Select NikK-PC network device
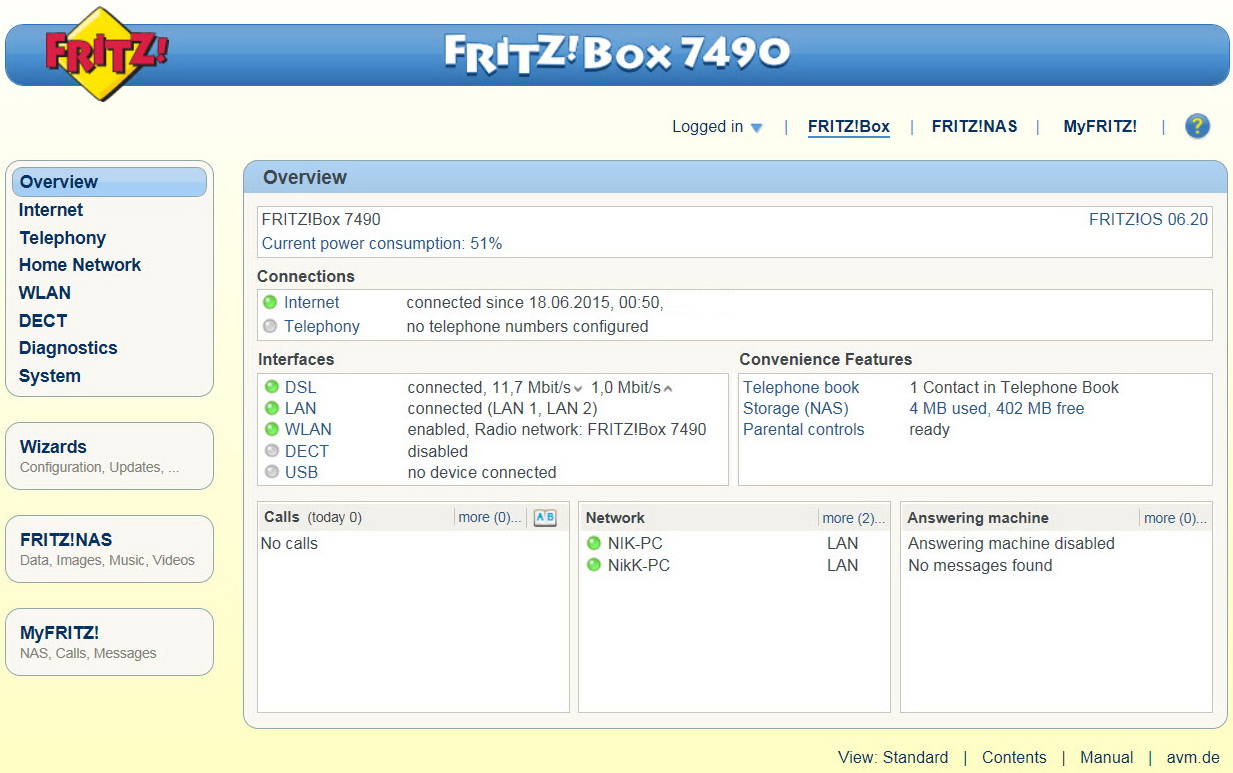This screenshot has height=773, width=1233. click(639, 565)
